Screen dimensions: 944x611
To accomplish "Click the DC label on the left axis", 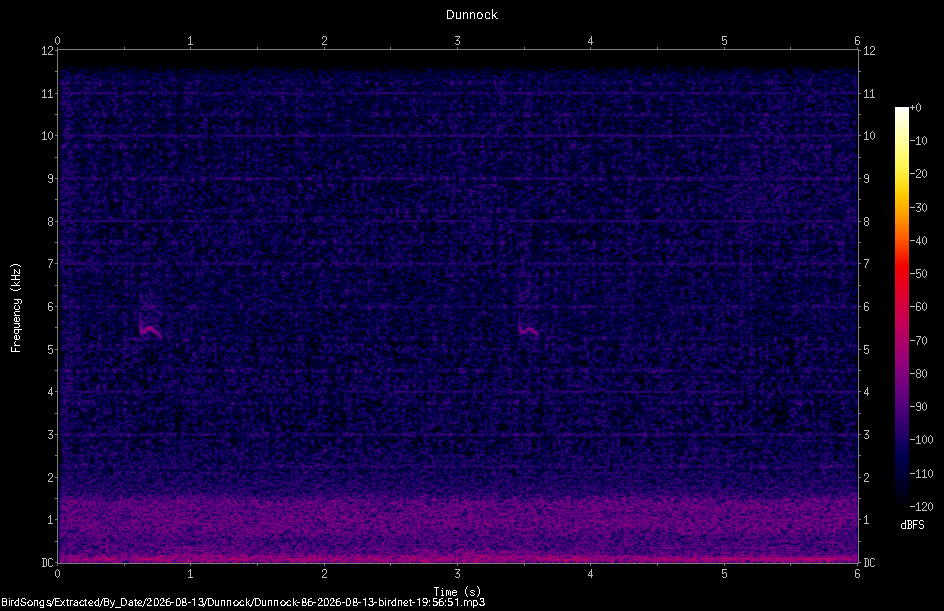I will (48, 563).
